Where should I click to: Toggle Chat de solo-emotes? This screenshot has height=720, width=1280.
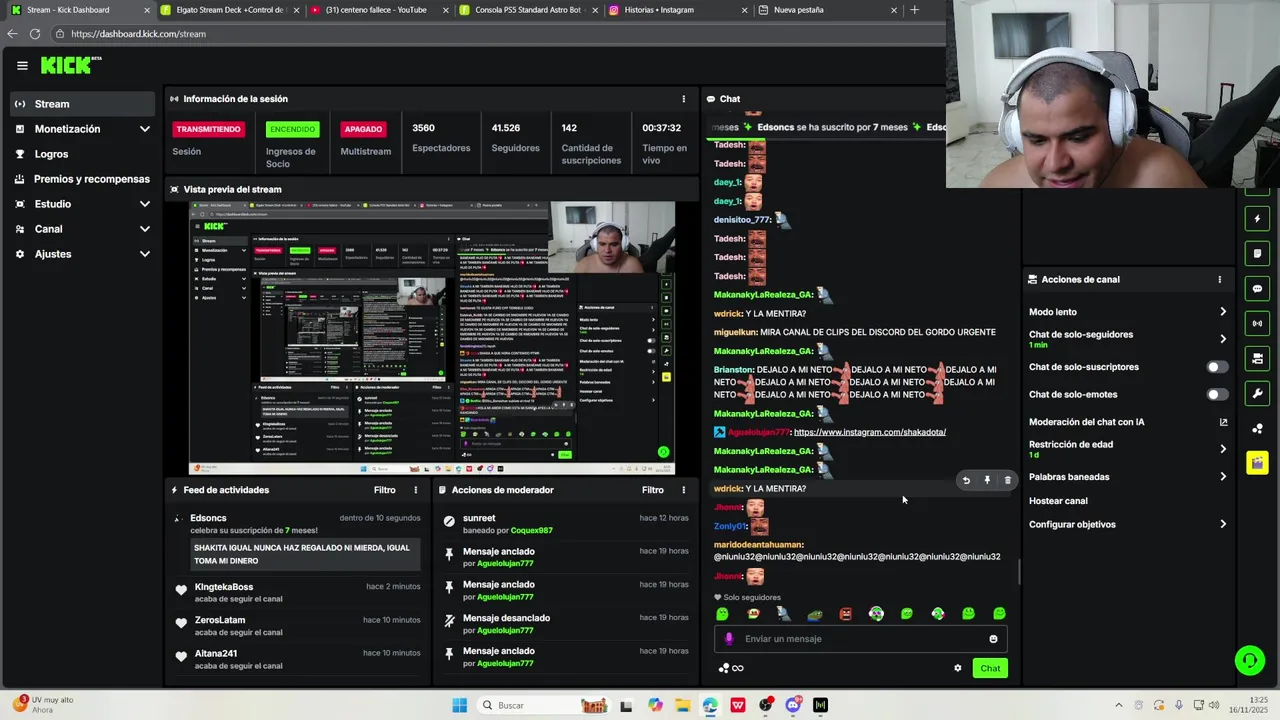point(1217,395)
